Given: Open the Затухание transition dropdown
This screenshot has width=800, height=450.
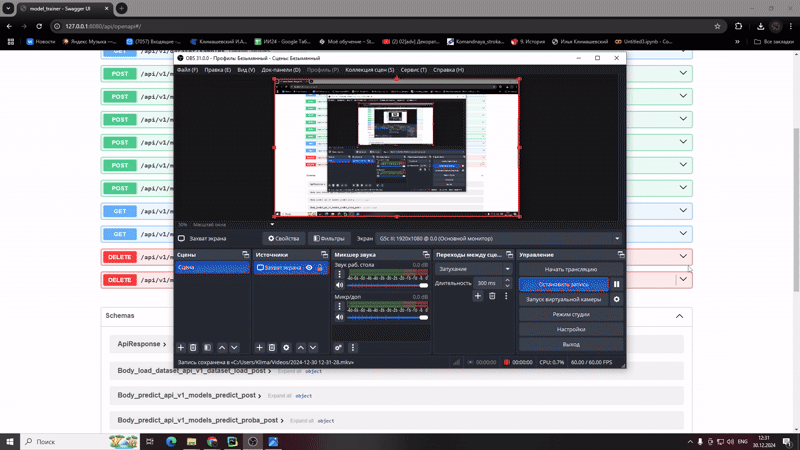Looking at the screenshot, I should point(474,269).
